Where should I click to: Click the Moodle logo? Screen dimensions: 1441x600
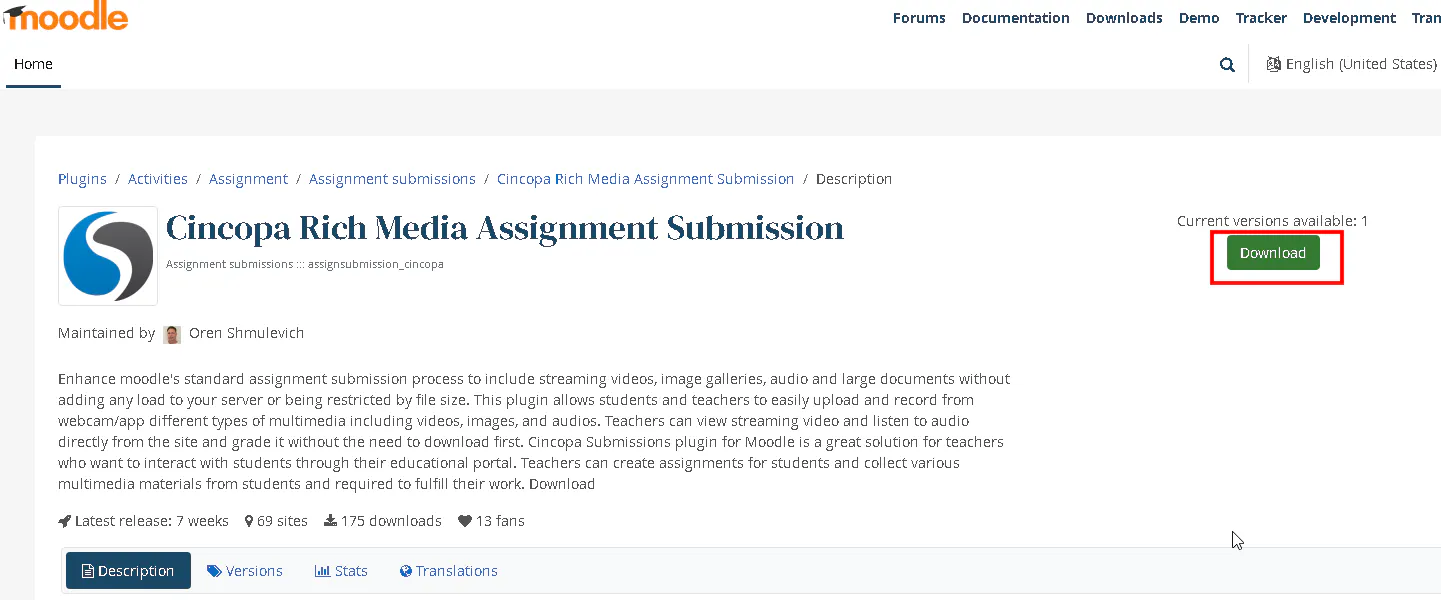[65, 16]
